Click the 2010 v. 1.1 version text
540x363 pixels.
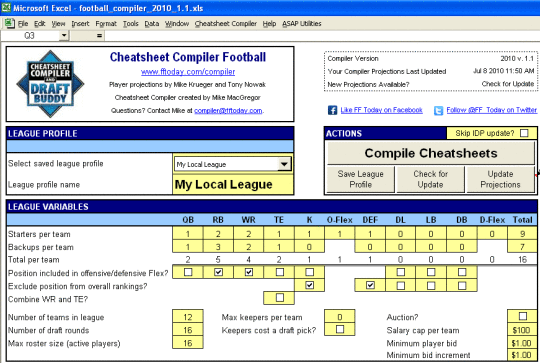click(x=517, y=58)
